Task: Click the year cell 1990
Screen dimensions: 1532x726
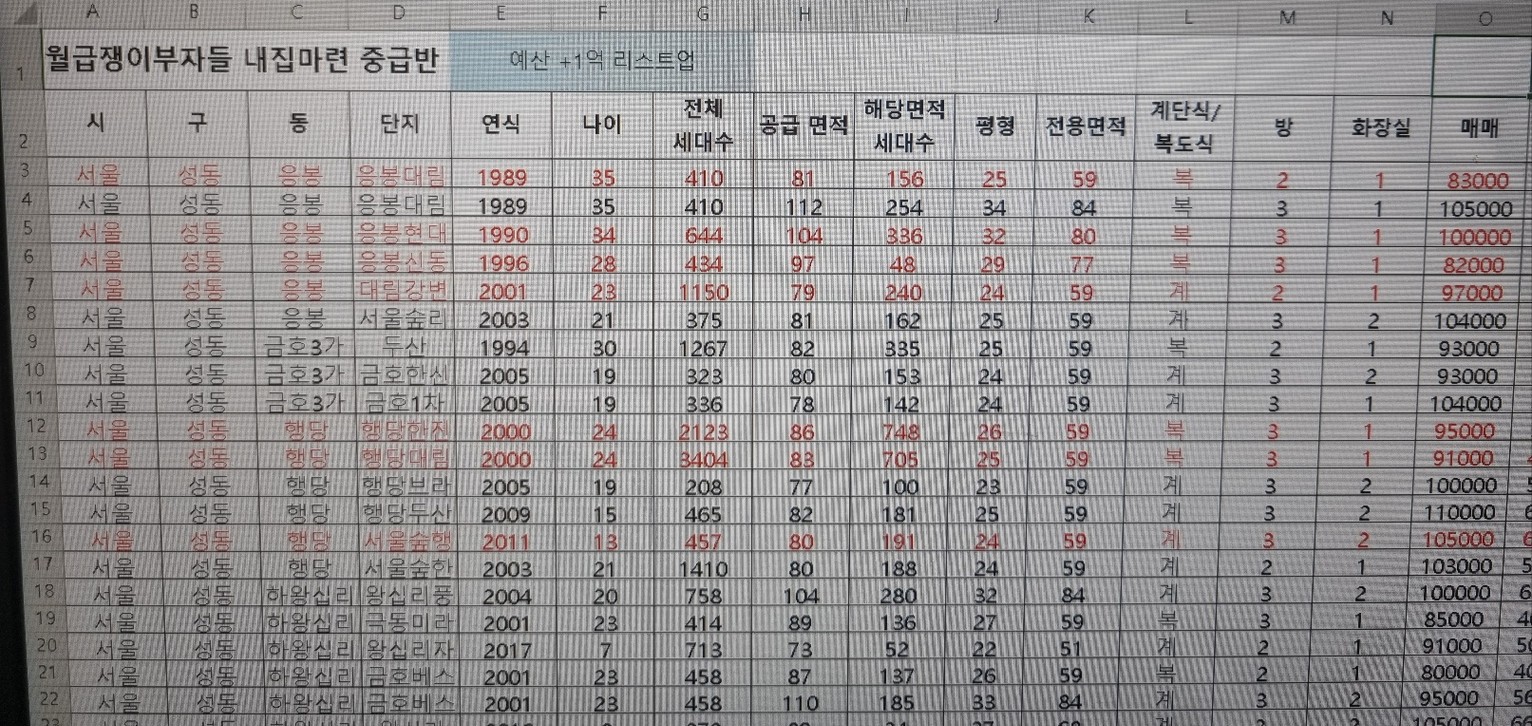Action: point(503,234)
